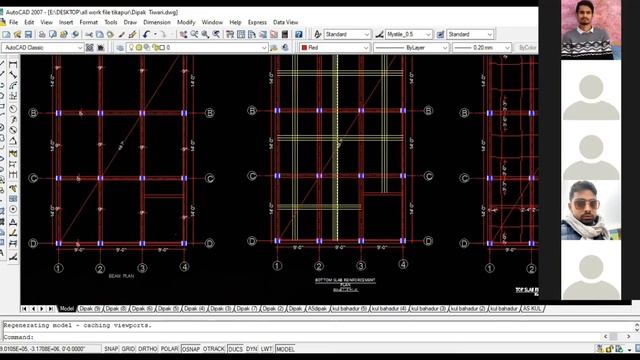The width and height of the screenshot is (640, 360).
Task: Toggle GRID display in status bar
Action: pos(128,349)
